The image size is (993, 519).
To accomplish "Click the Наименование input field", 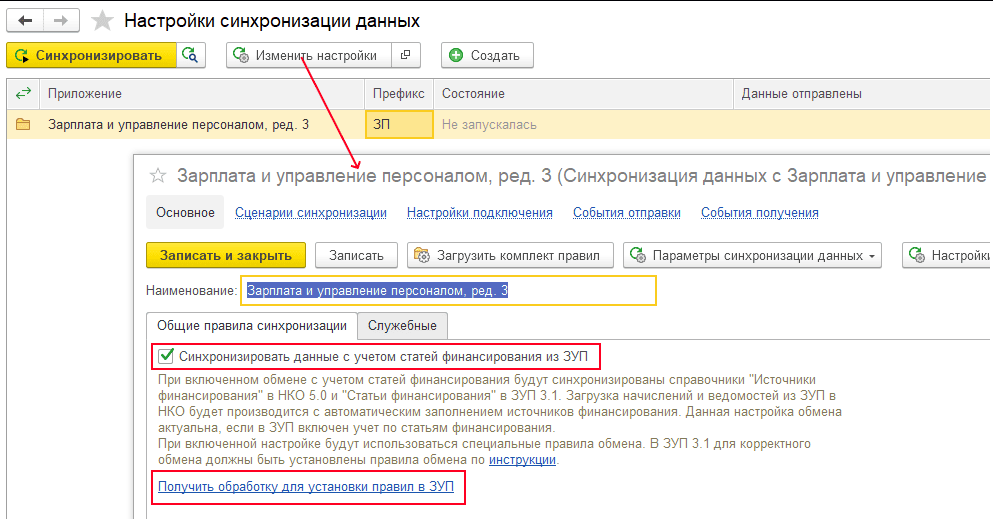I will point(448,291).
